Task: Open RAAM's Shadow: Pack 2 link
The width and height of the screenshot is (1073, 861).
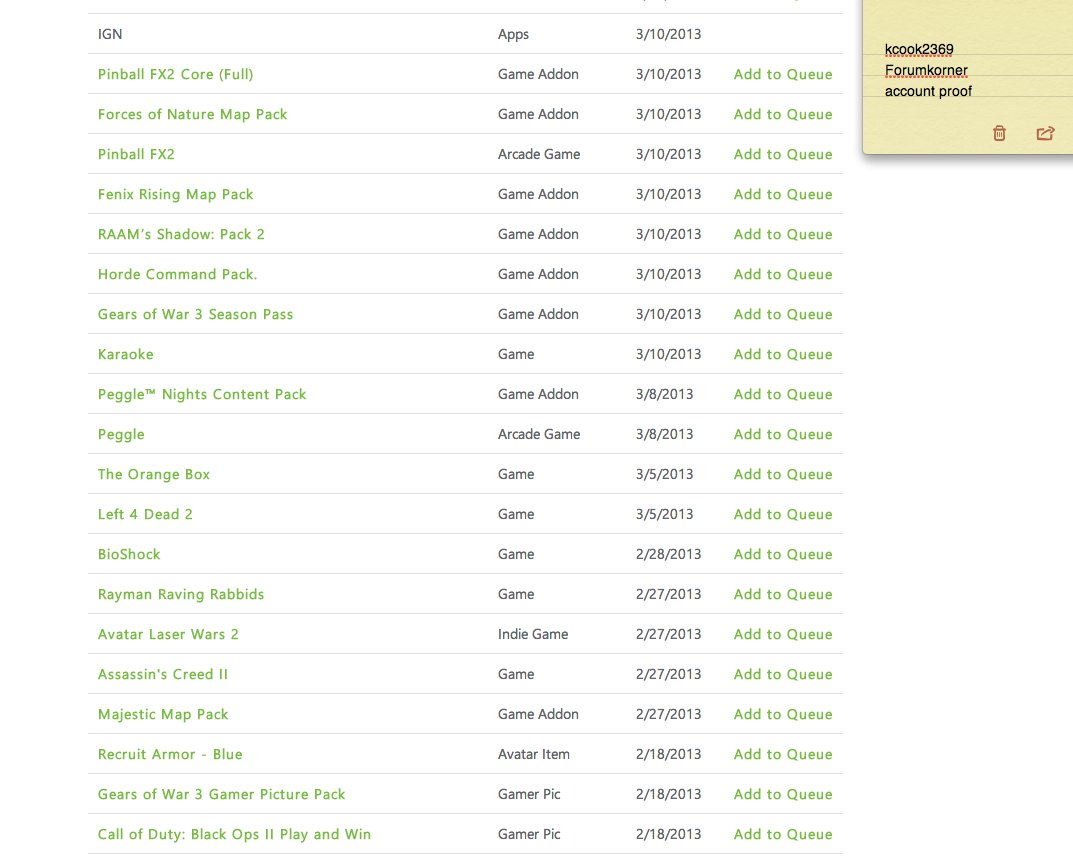Action: tap(181, 234)
